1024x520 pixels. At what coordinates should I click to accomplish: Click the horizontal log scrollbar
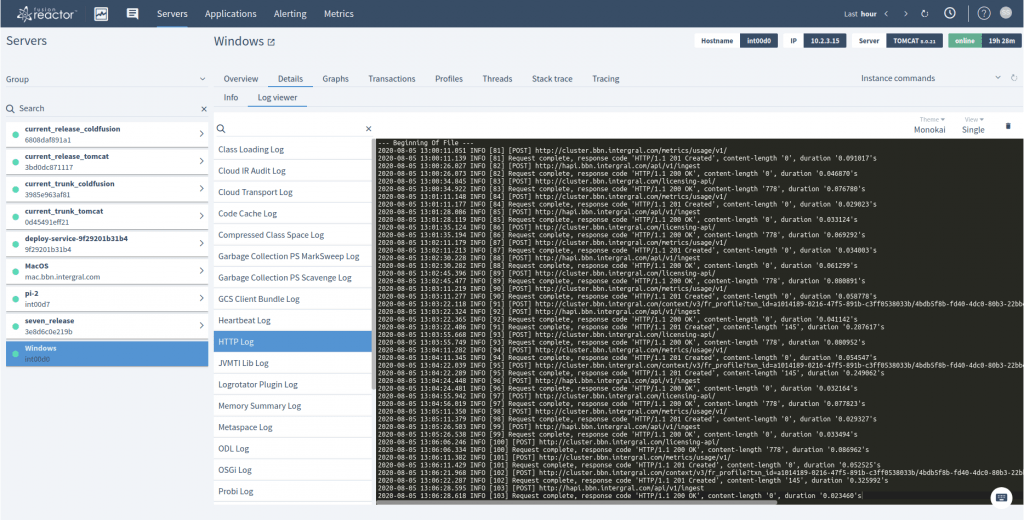point(577,502)
